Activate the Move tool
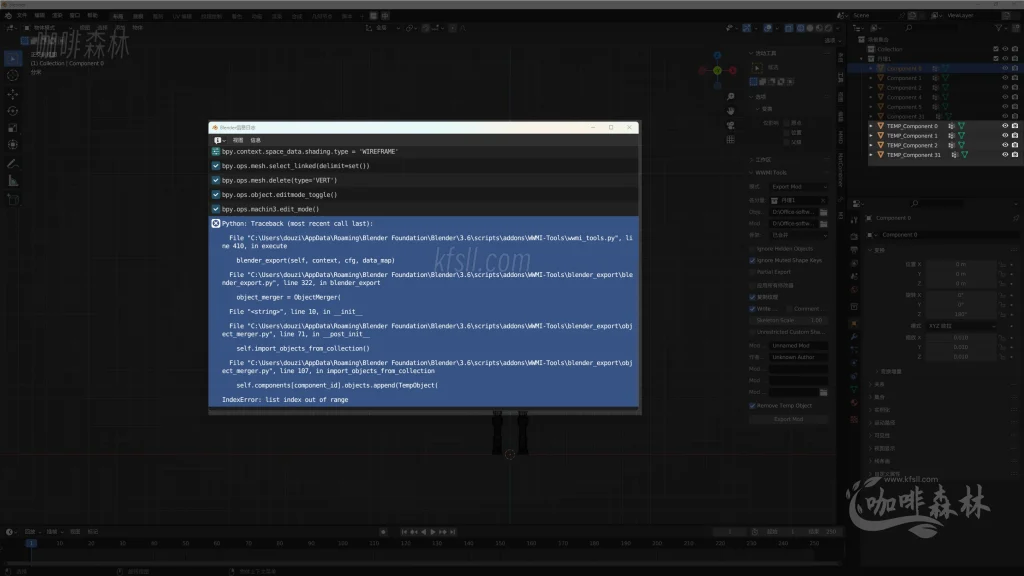The image size is (1024, 576). pos(13,93)
